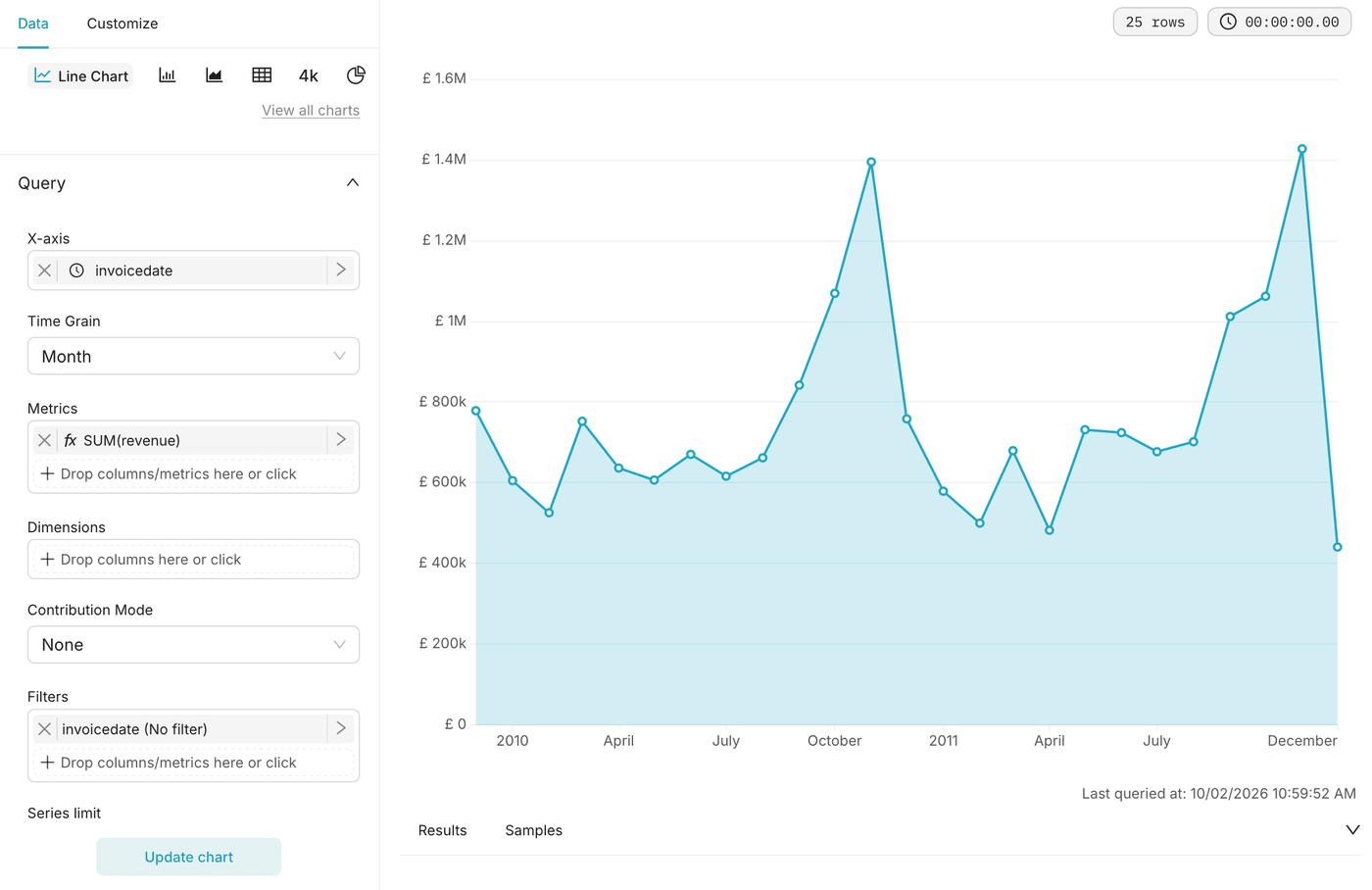Click the View all charts link
Screen dimensions: 1372x890
(311, 110)
